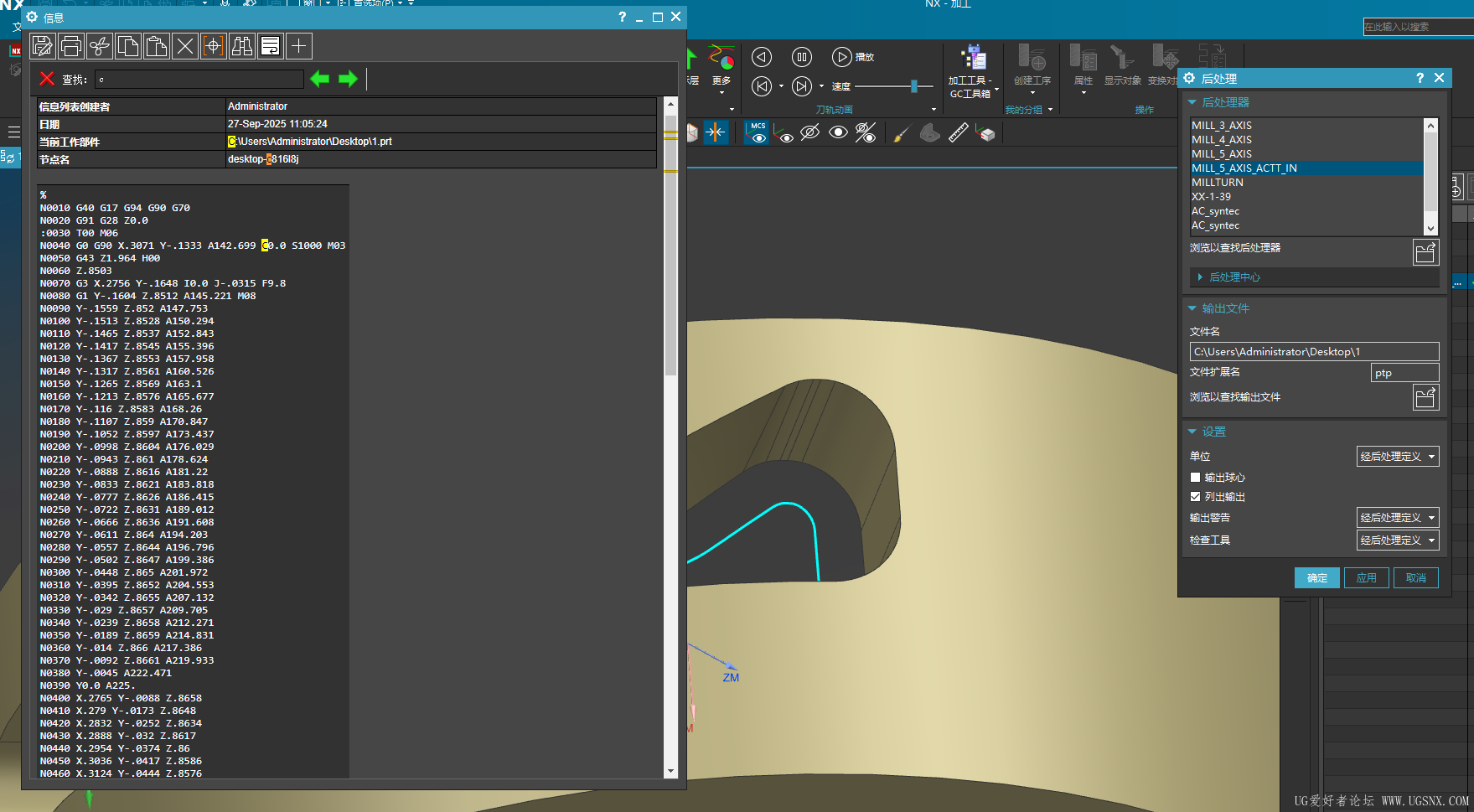1474x812 pixels.
Task: Click the 文件名 output path field
Action: coord(1314,352)
